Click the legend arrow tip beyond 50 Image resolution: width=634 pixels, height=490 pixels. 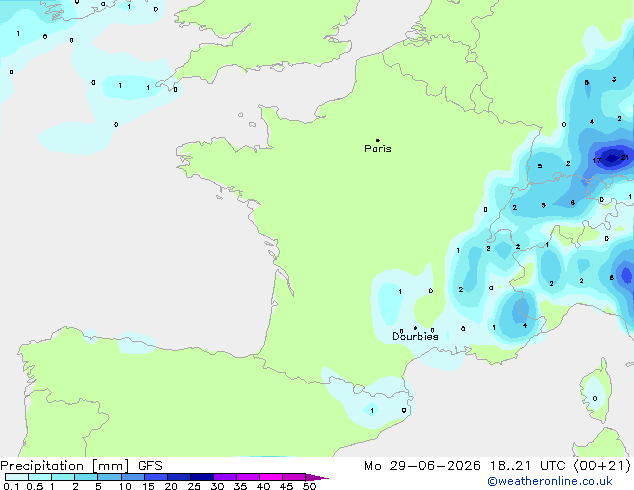coord(317,477)
